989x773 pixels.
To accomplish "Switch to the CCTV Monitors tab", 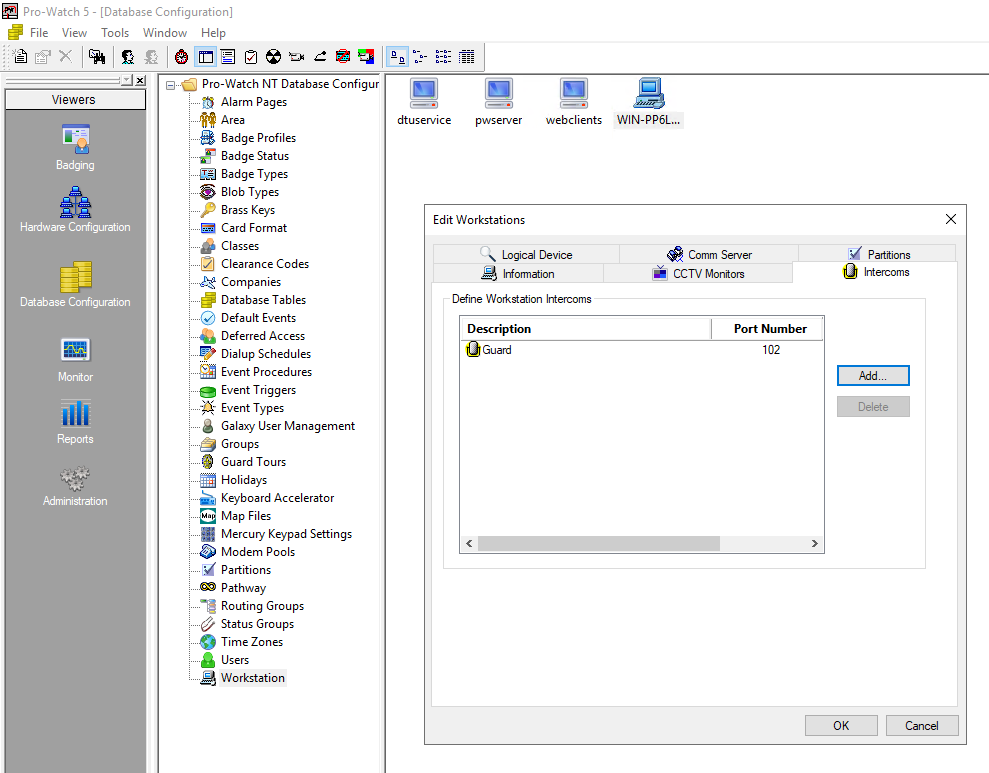I will click(698, 274).
